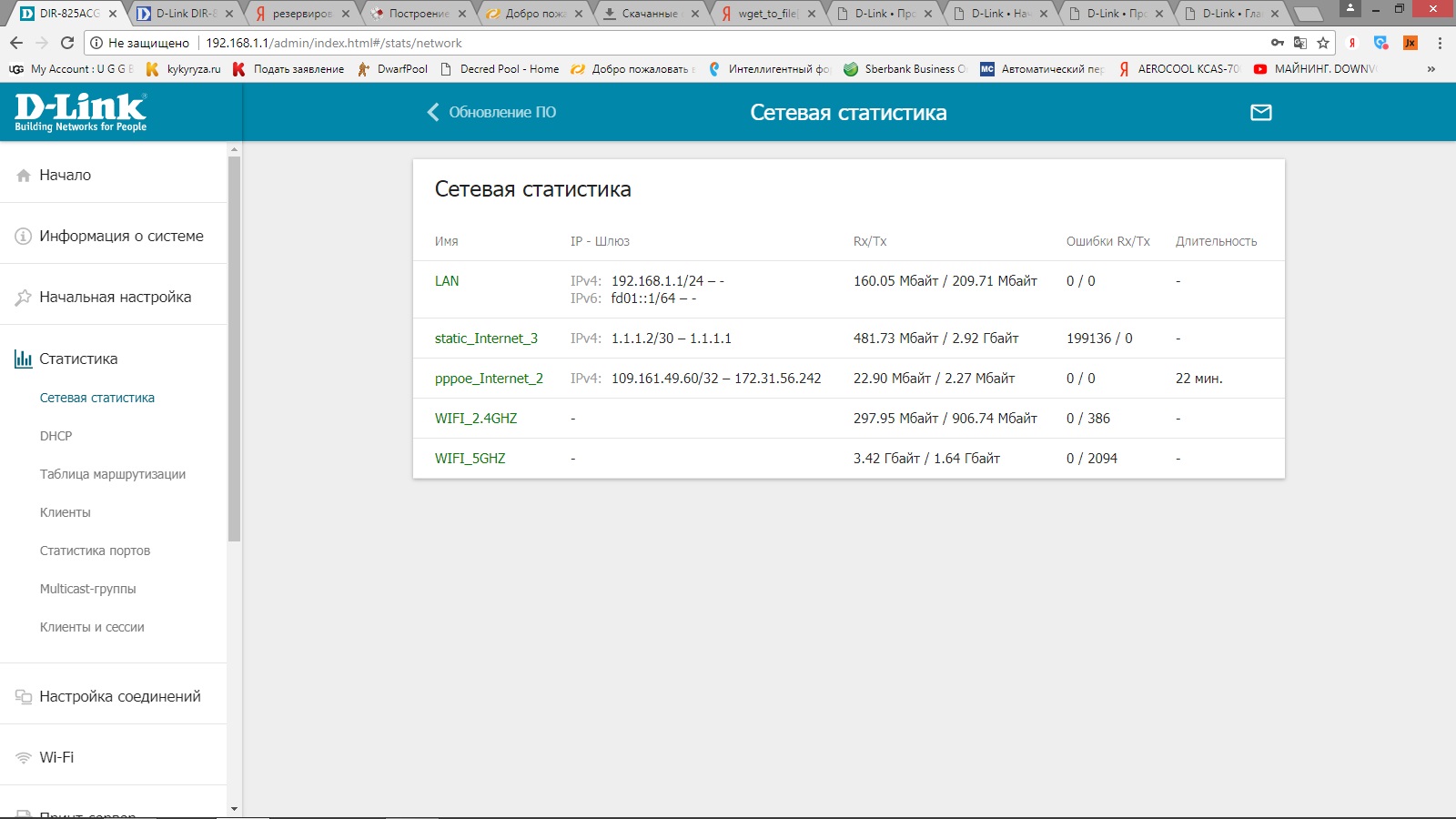This screenshot has height=819, width=1456.
Task: Open the WIFI_5GHZ interface link
Action: pyautogui.click(x=470, y=459)
